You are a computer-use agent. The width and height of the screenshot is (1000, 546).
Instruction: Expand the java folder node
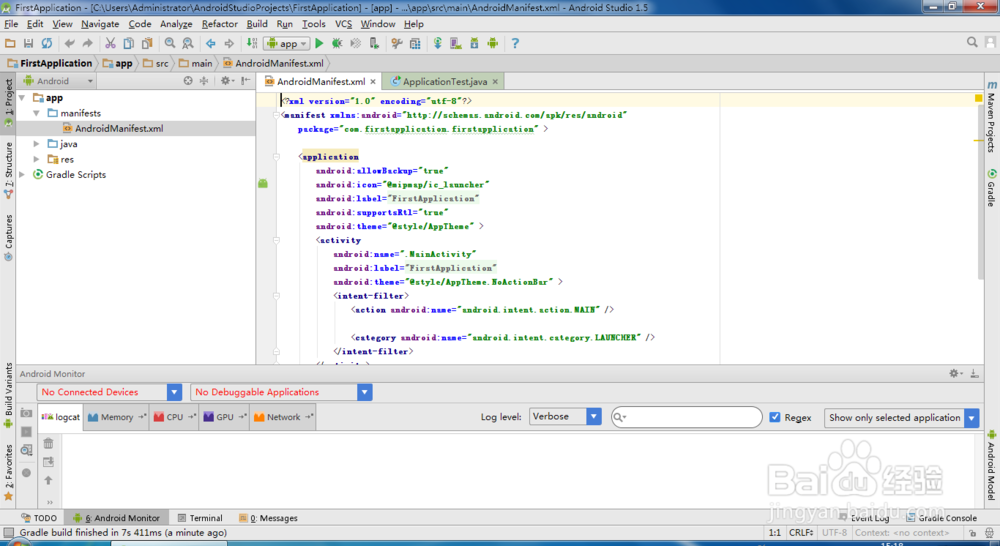pos(37,144)
